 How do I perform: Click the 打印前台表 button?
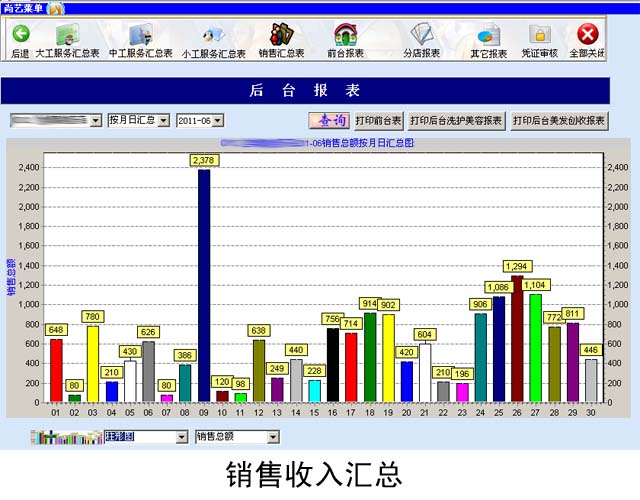tap(378, 121)
